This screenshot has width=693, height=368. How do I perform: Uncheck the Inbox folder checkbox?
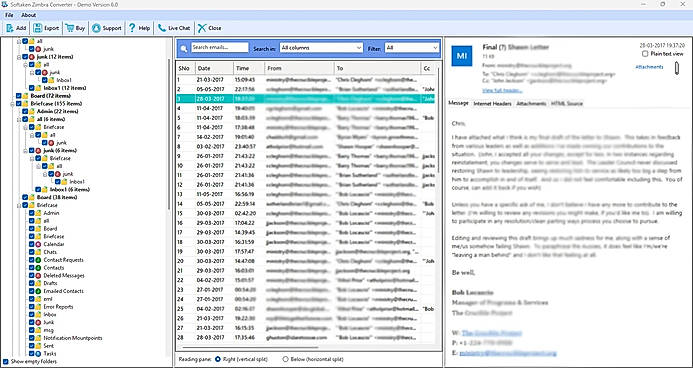pyautogui.click(x=32, y=315)
